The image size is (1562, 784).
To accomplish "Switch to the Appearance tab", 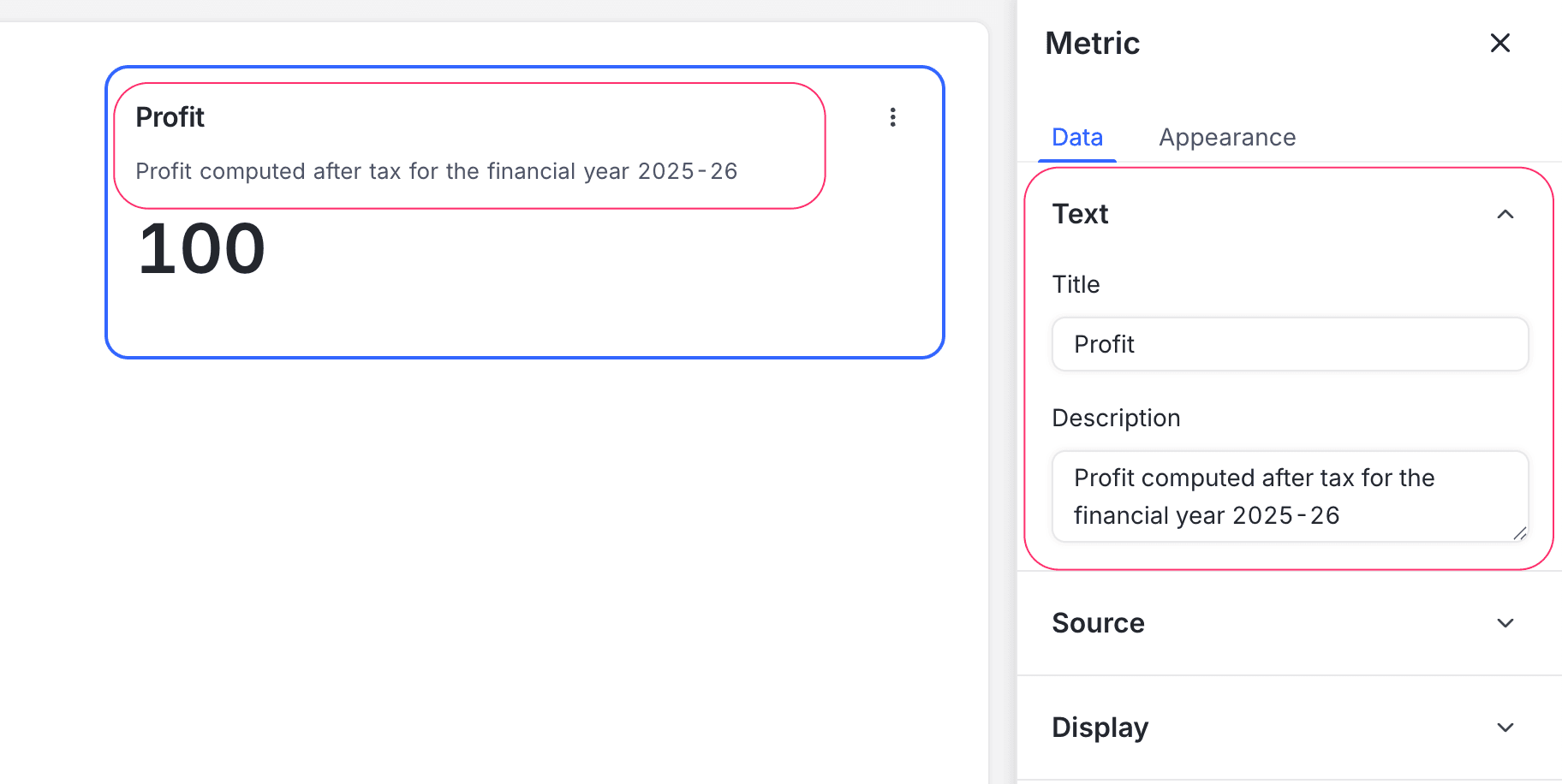I will coord(1226,138).
